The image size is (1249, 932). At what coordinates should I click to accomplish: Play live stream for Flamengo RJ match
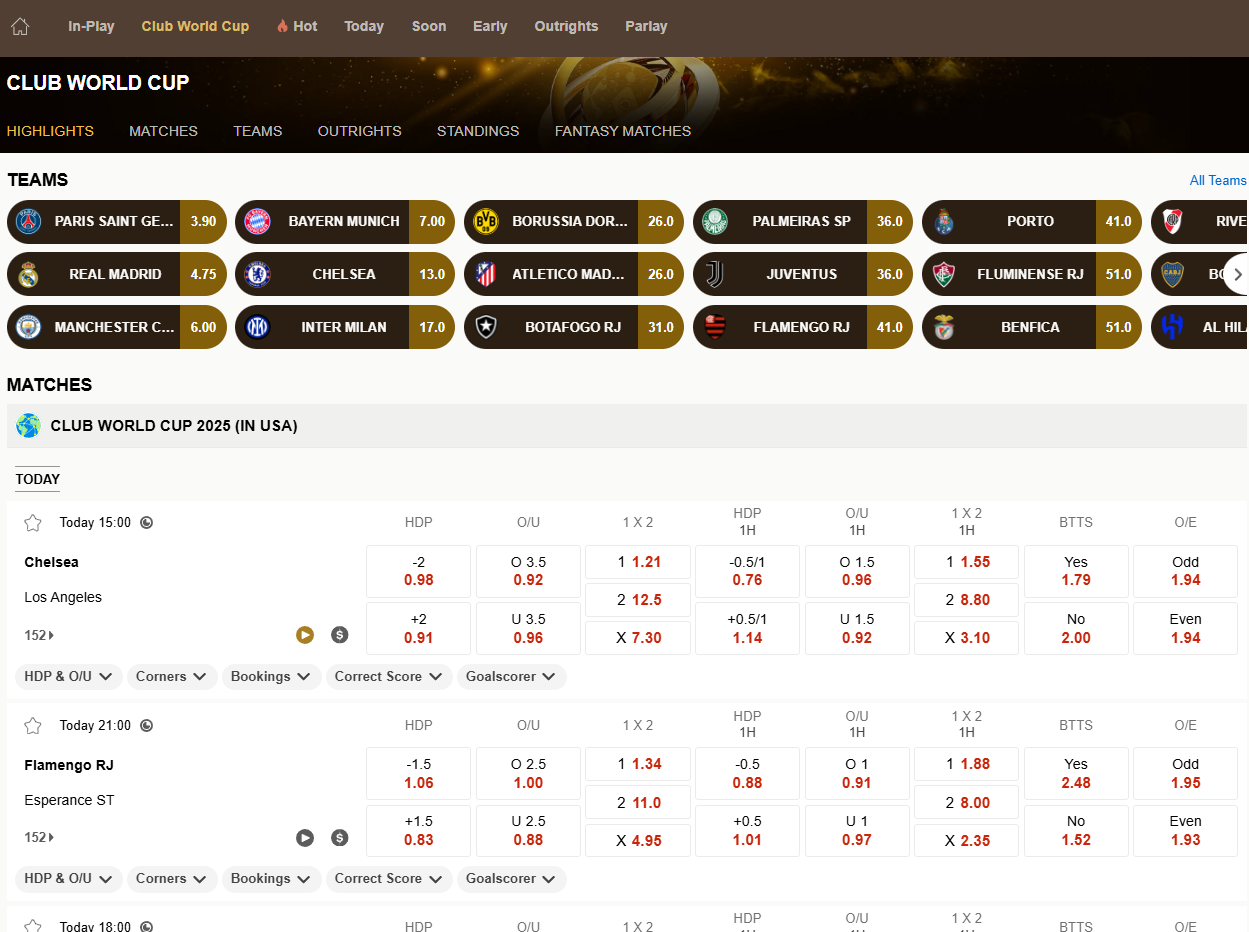[305, 837]
